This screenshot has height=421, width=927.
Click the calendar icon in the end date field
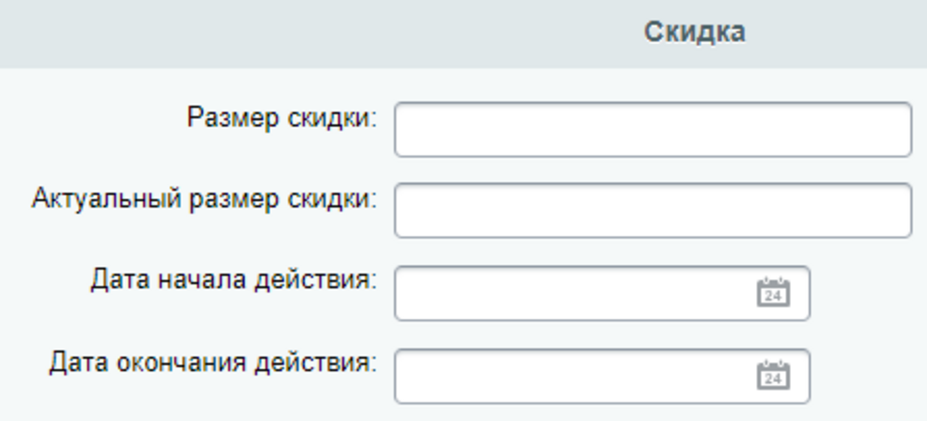click(773, 375)
